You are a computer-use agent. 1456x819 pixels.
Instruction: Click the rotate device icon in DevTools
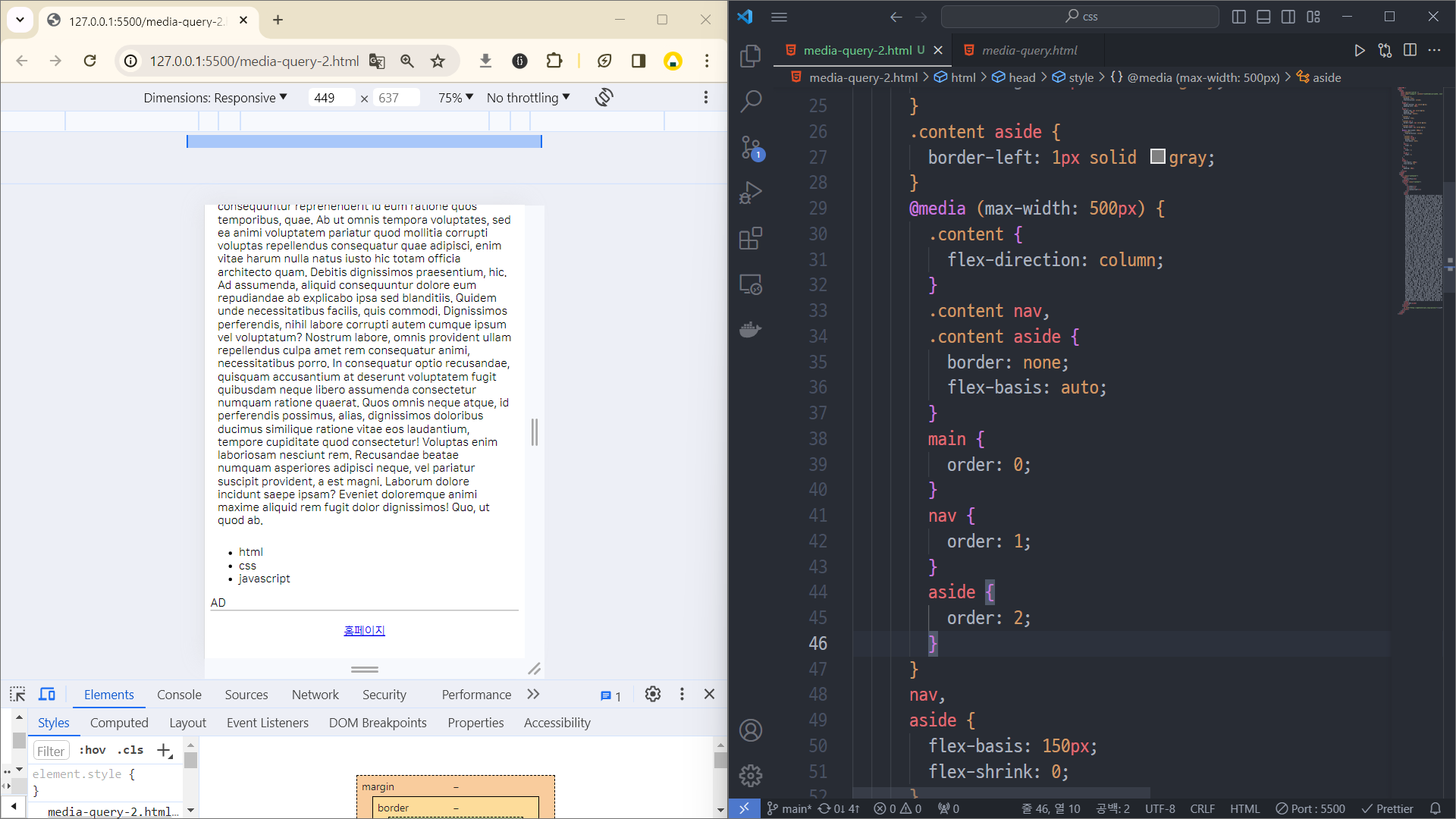click(604, 97)
